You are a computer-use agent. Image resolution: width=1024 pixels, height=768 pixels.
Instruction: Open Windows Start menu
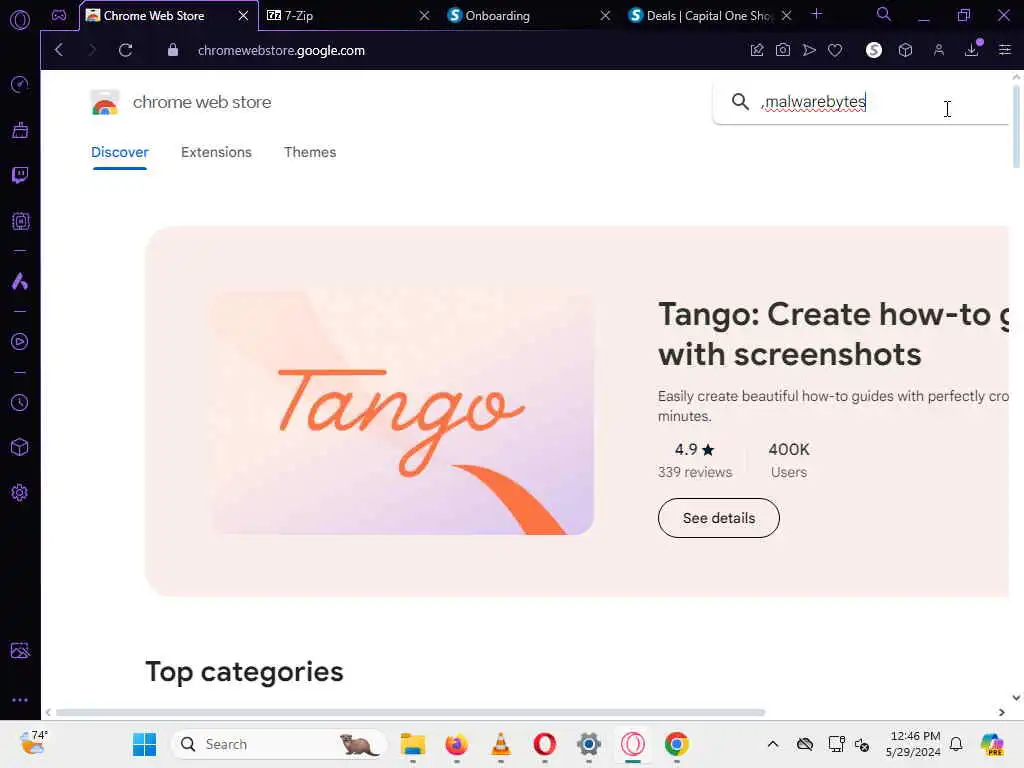click(144, 744)
